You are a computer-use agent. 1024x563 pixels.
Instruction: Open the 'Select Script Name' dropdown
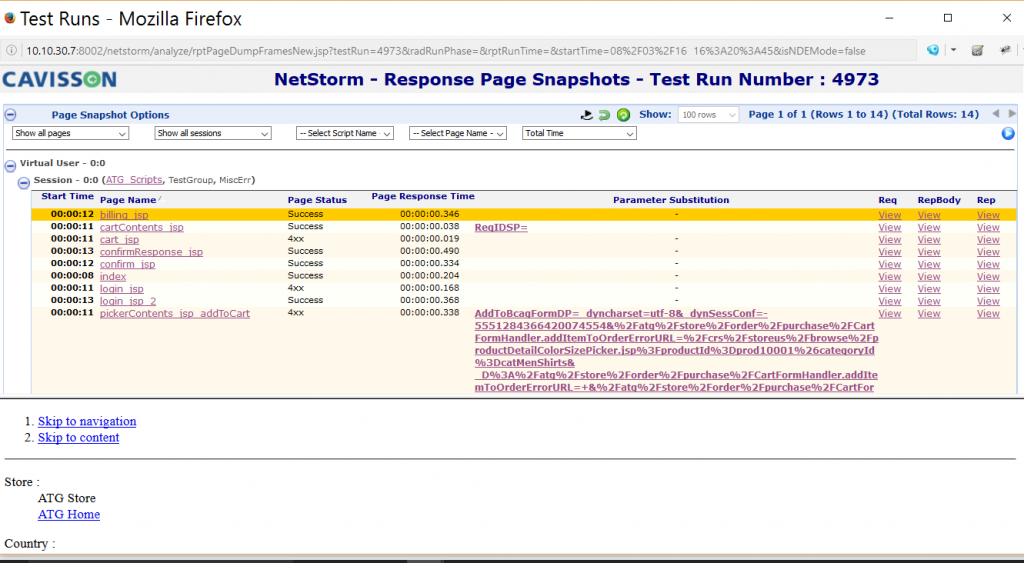coord(345,133)
